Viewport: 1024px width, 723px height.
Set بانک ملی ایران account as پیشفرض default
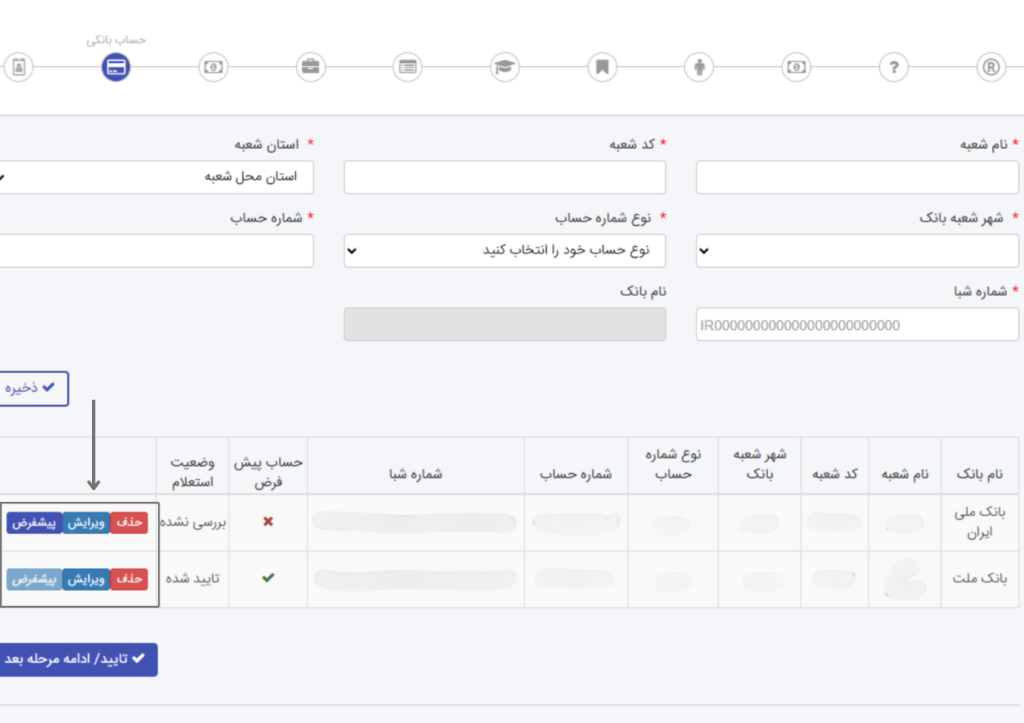(34, 523)
